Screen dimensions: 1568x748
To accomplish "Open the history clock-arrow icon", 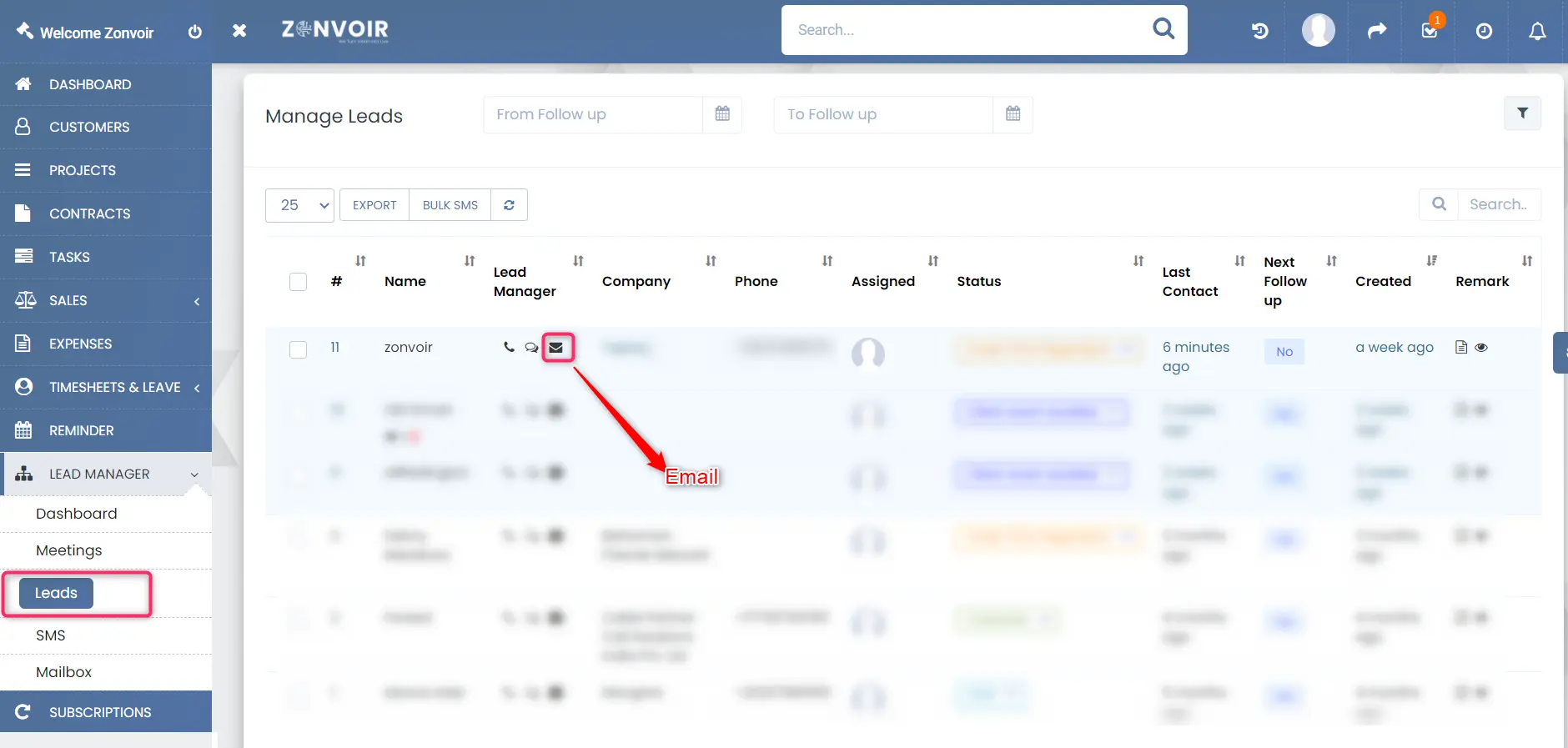I will 1260,31.
